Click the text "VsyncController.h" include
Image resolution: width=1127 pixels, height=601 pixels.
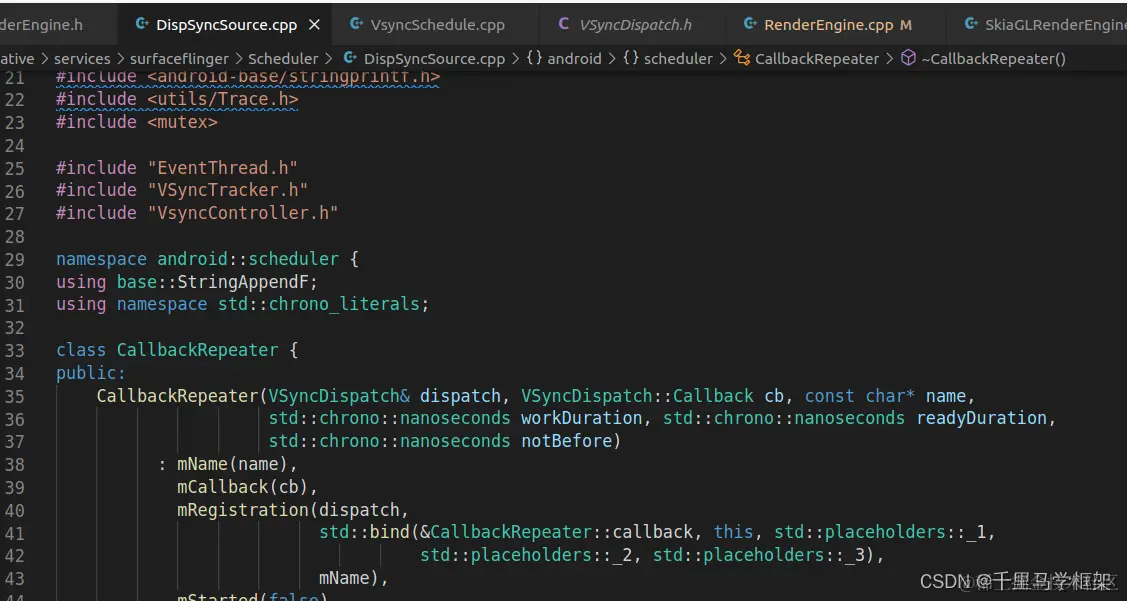point(243,213)
